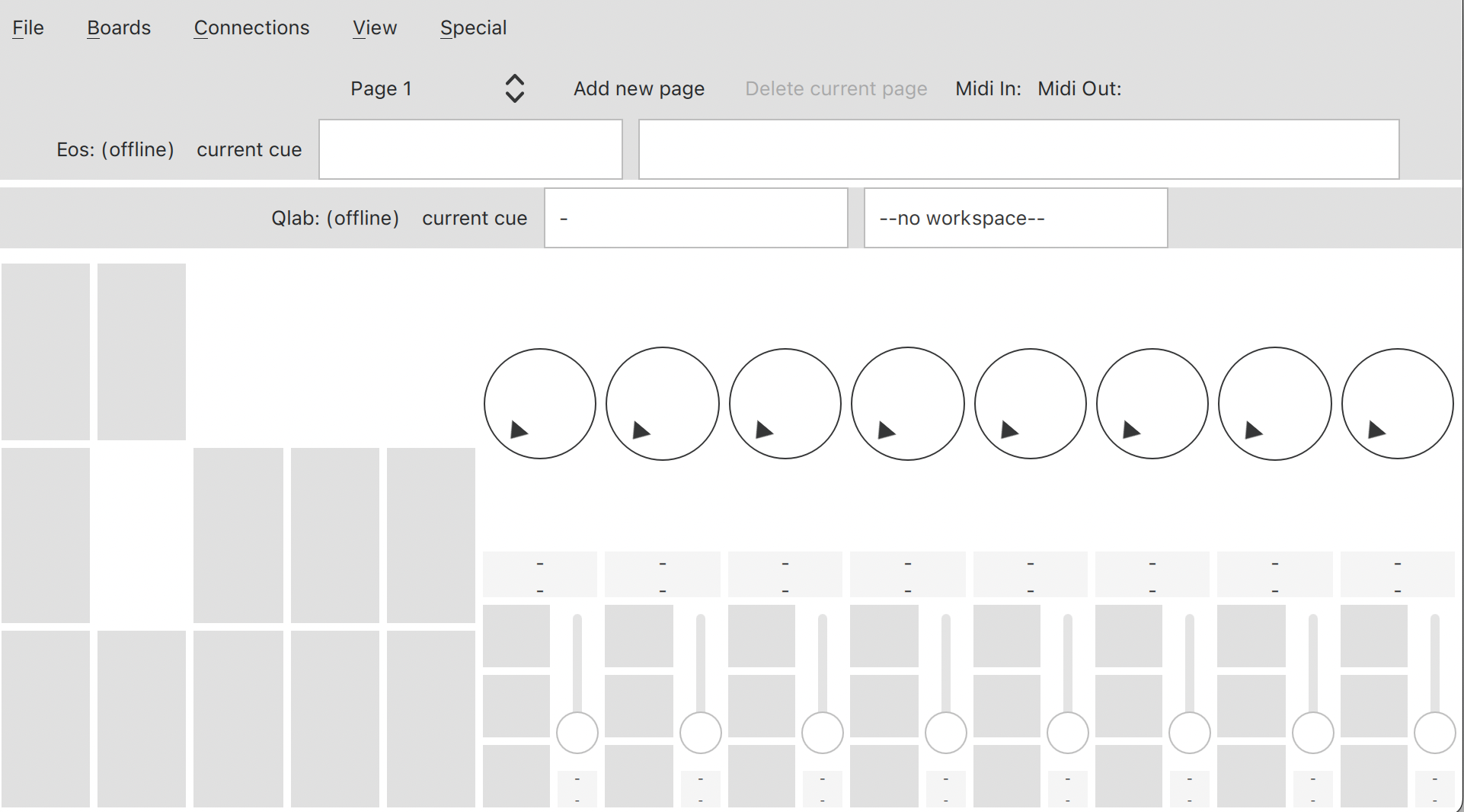Click the first channel's fader handle
Image resolution: width=1464 pixels, height=812 pixels.
(x=577, y=733)
